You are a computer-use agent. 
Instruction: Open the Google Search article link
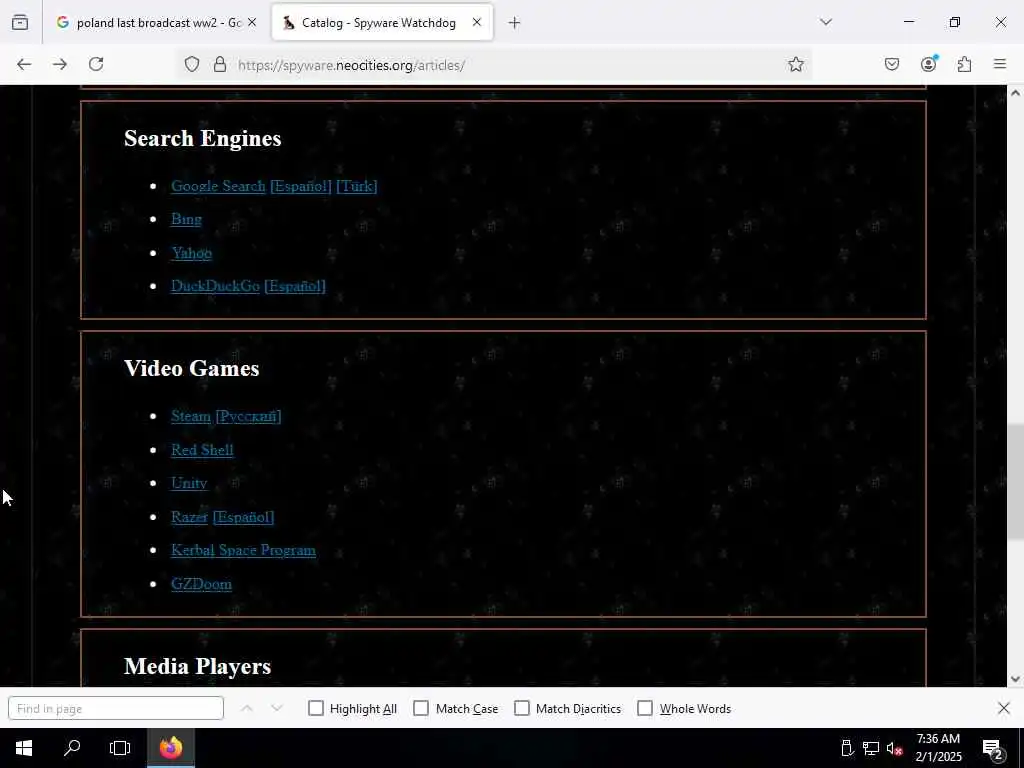pos(218,186)
